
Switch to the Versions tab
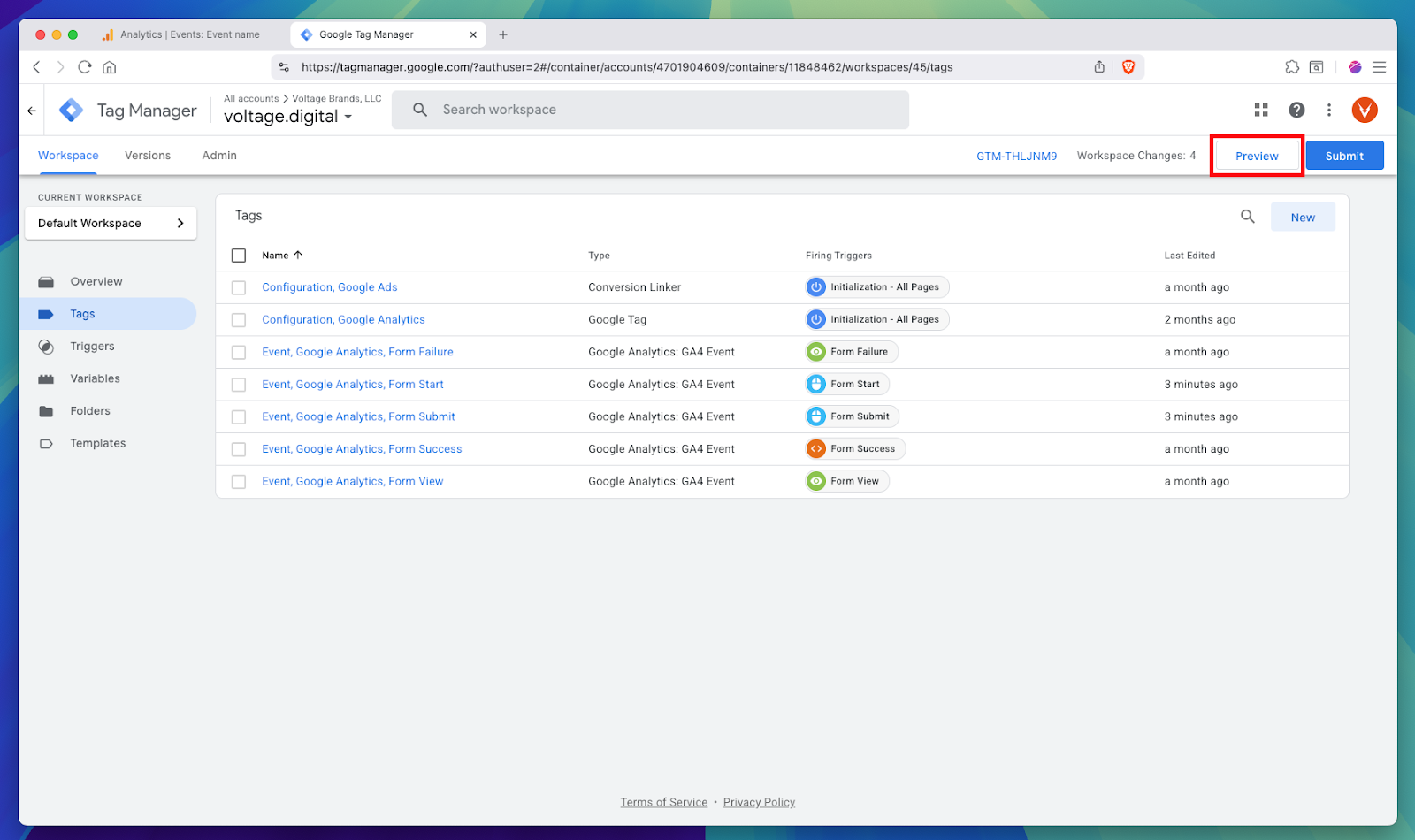148,156
